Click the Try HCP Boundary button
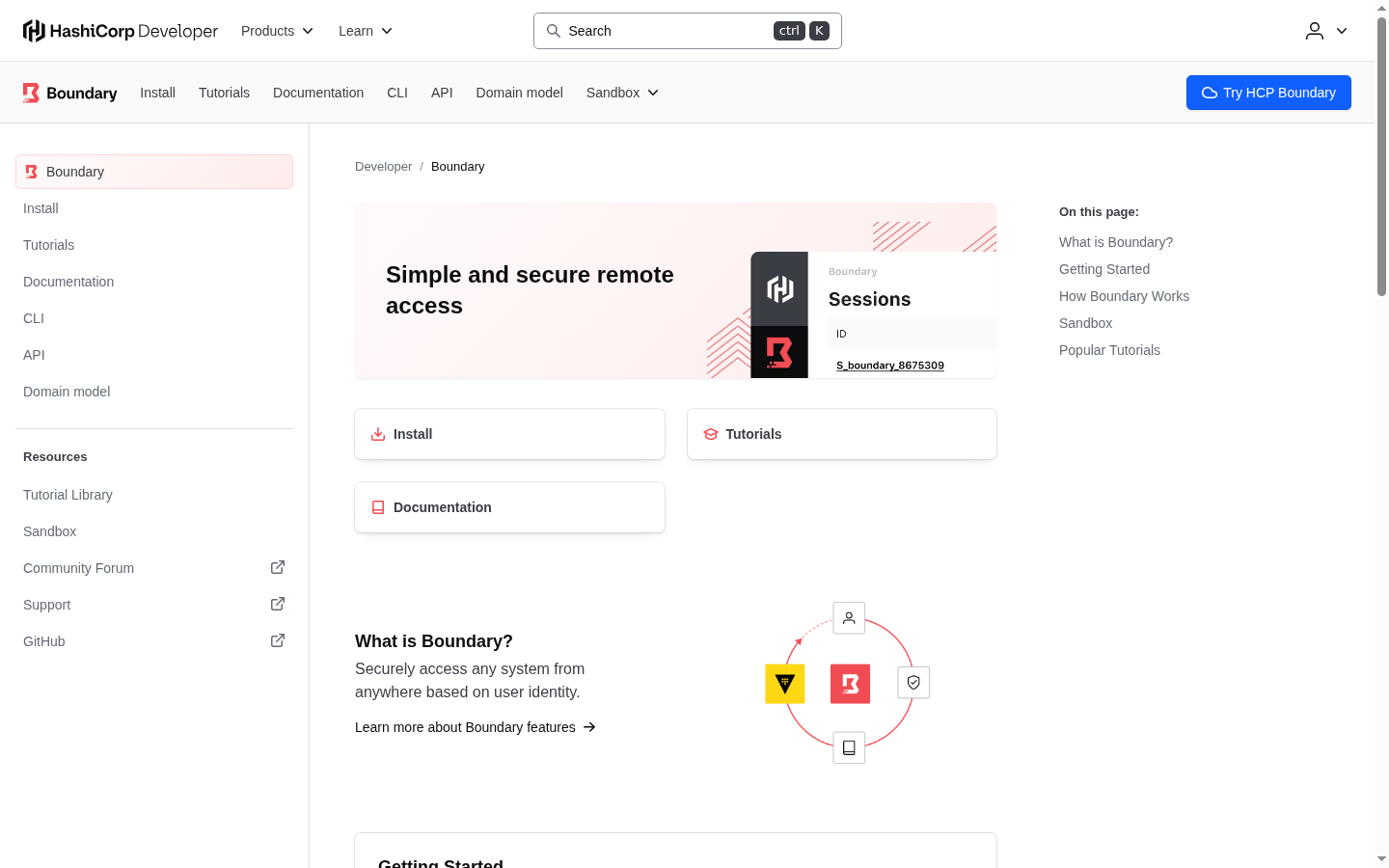 pos(1268,93)
